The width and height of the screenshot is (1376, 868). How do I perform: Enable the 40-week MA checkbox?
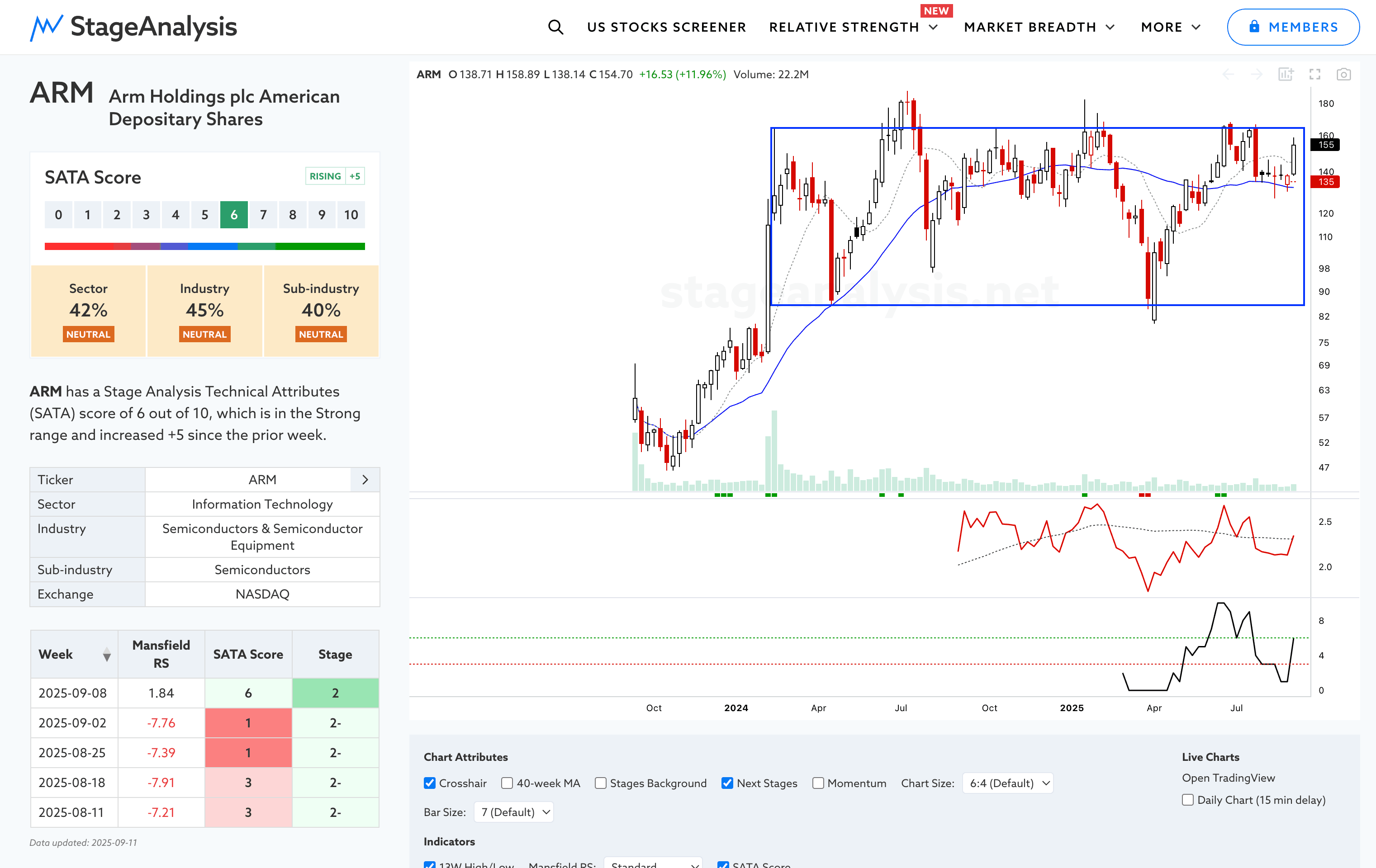click(x=507, y=783)
